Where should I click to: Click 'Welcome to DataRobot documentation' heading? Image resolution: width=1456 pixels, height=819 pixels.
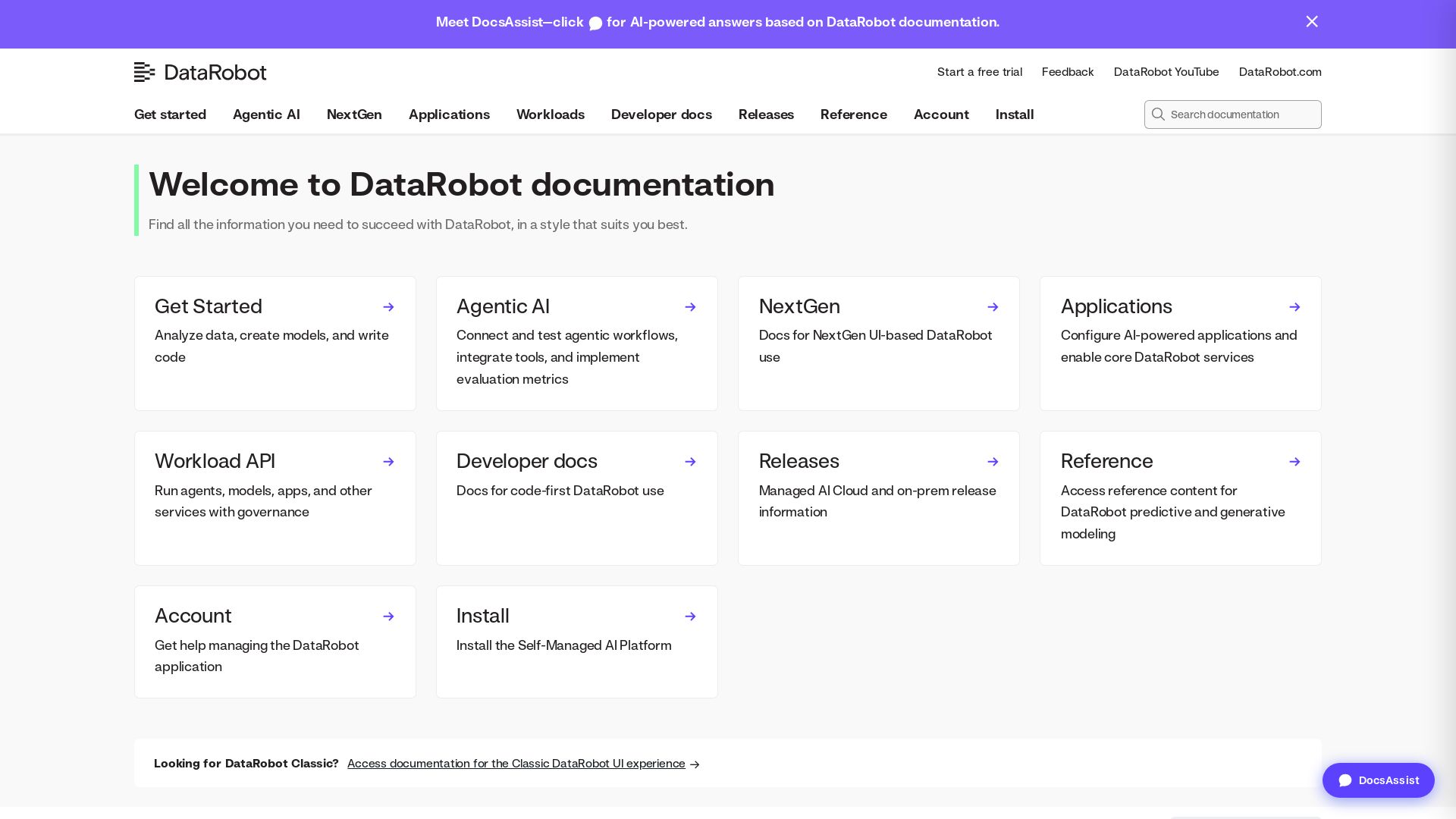coord(462,184)
